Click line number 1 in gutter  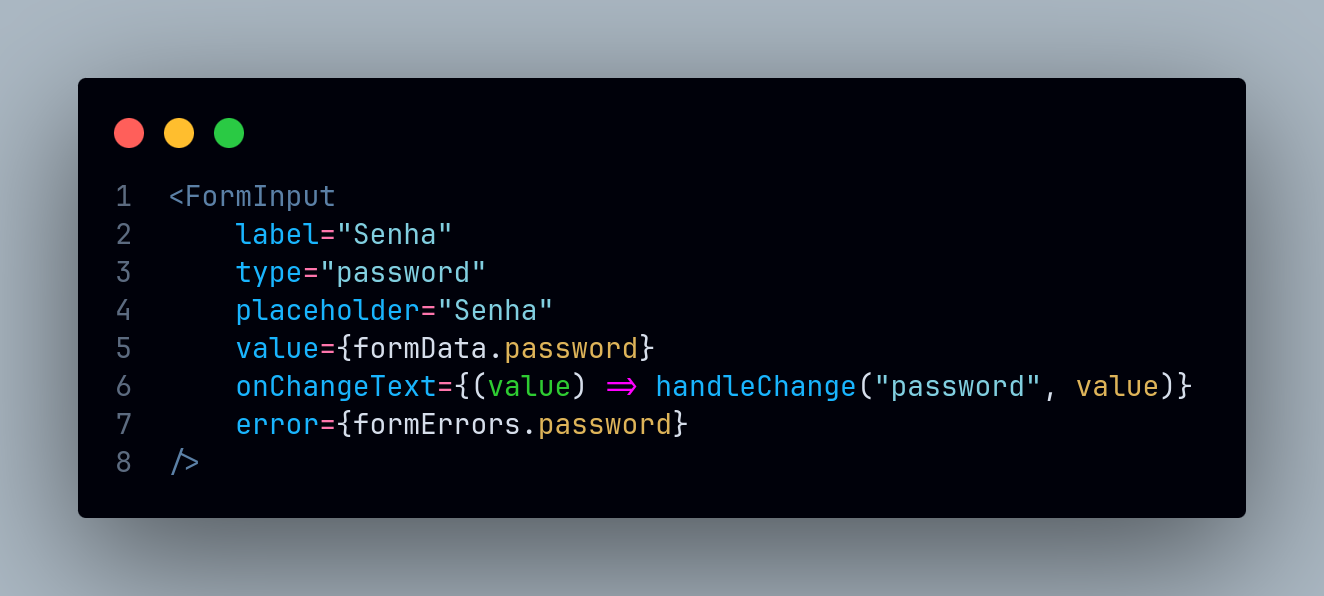[123, 196]
